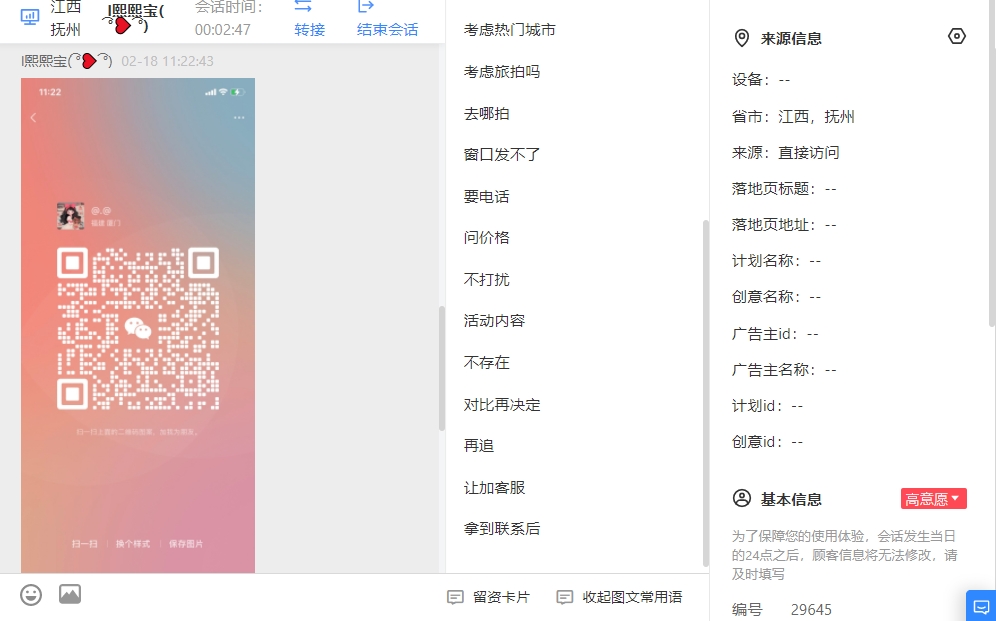The width and height of the screenshot is (996, 621).
Task: Click the right info panel scrollbar
Action: tap(992, 164)
